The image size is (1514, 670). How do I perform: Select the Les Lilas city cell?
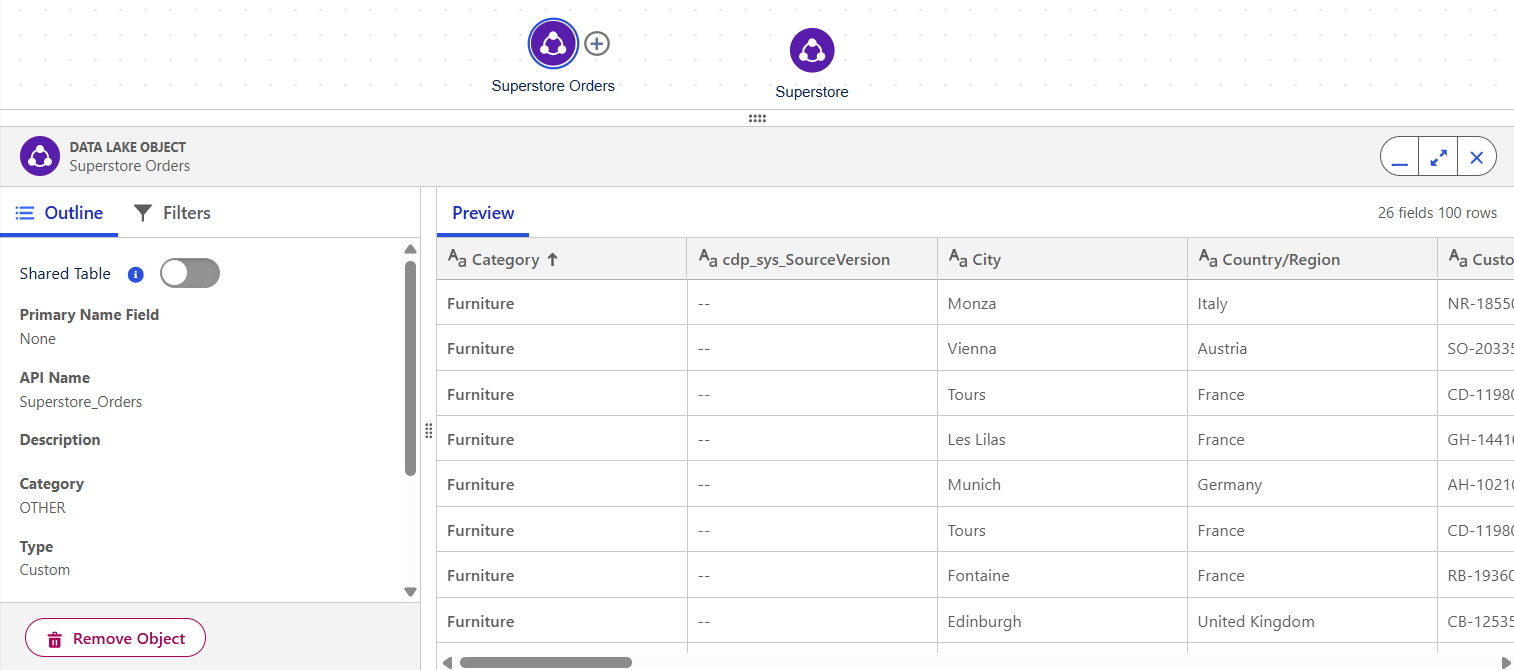coord(1062,439)
